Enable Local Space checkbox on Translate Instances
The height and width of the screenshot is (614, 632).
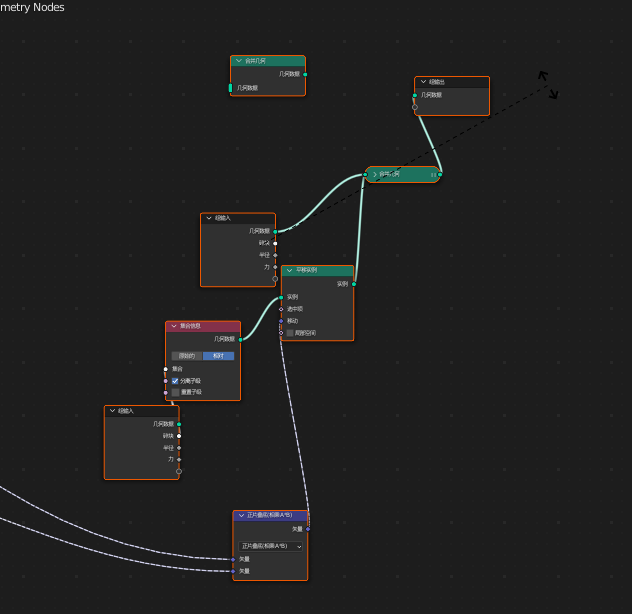[291, 333]
